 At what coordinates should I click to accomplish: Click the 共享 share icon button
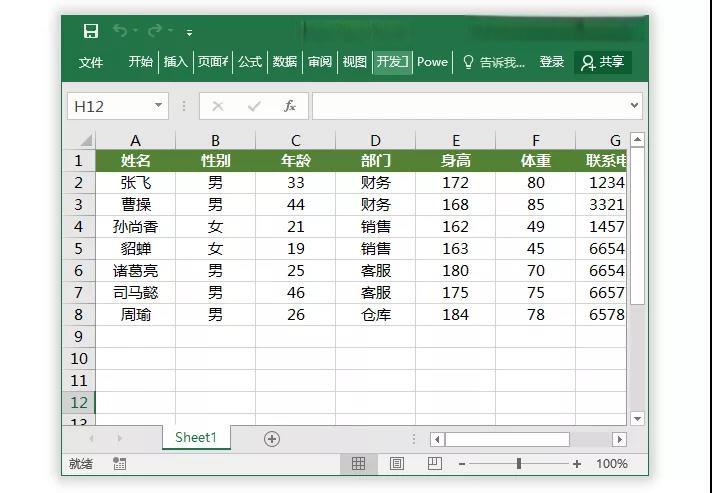[x=603, y=62]
